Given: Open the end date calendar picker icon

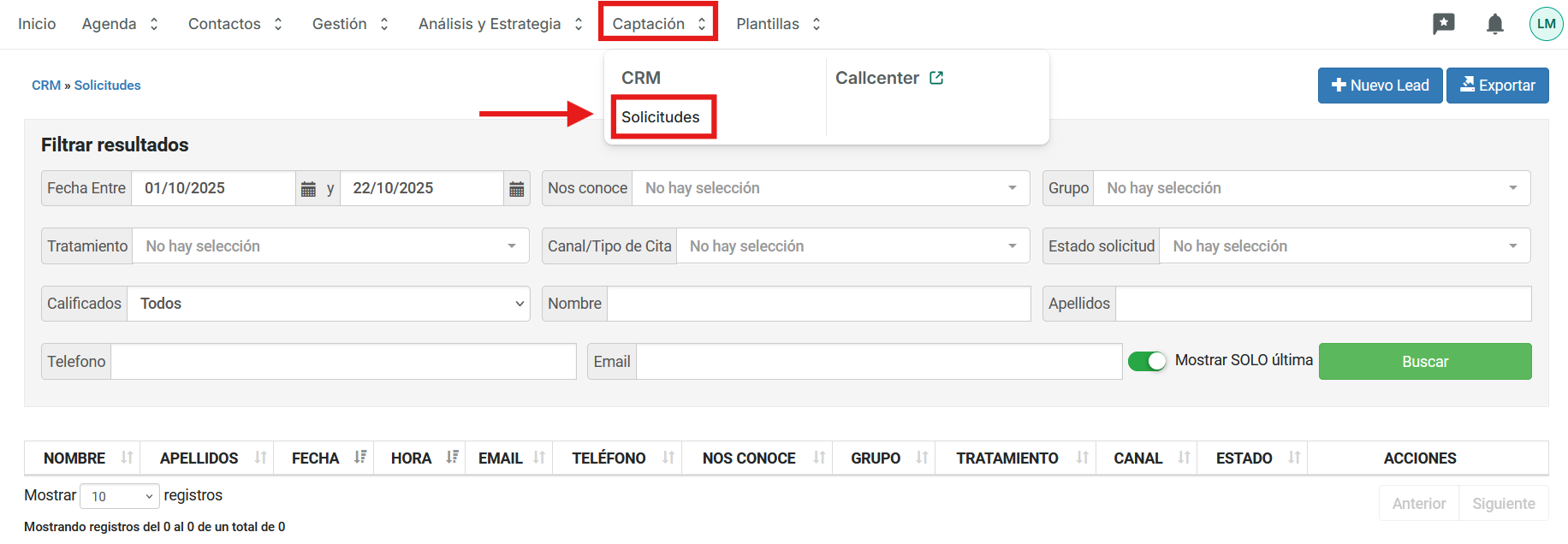Looking at the screenshot, I should (516, 189).
